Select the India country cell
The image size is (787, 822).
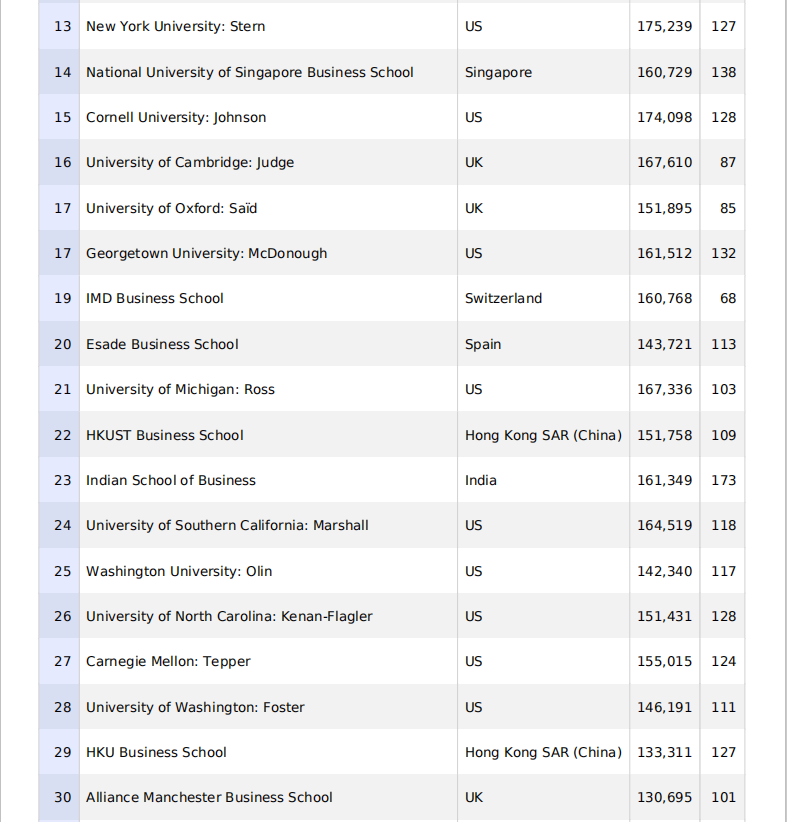pos(480,481)
